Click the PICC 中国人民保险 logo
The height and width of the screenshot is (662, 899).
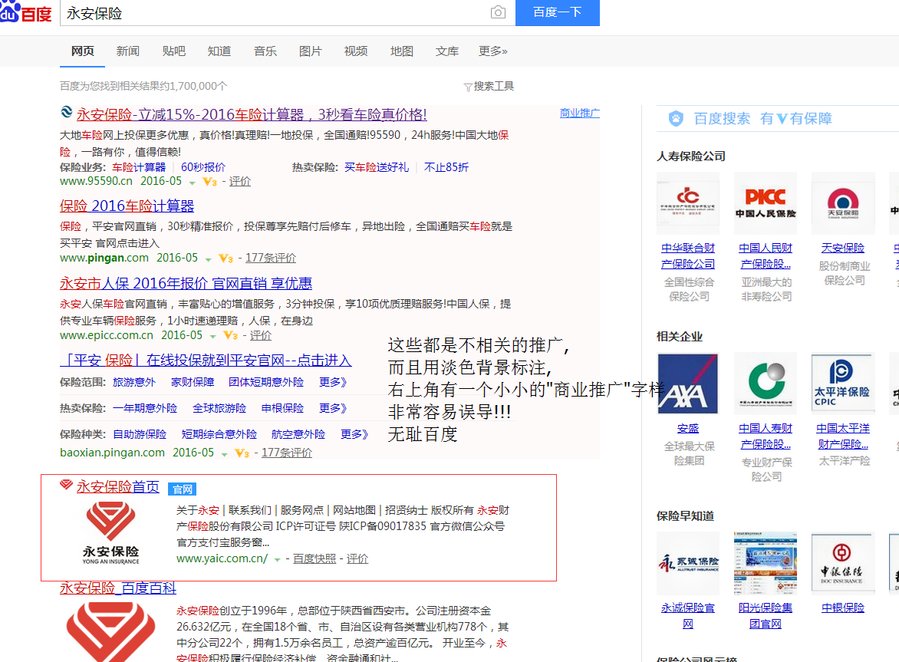pyautogui.click(x=766, y=203)
